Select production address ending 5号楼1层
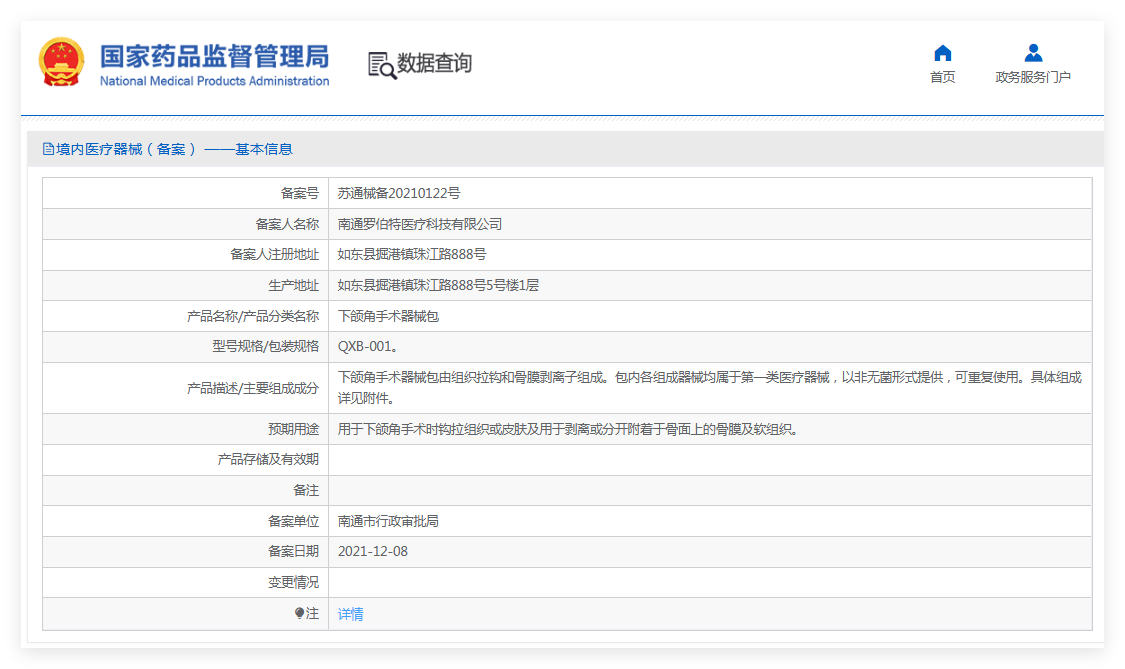The width and height of the screenshot is (1125, 669). [x=438, y=285]
